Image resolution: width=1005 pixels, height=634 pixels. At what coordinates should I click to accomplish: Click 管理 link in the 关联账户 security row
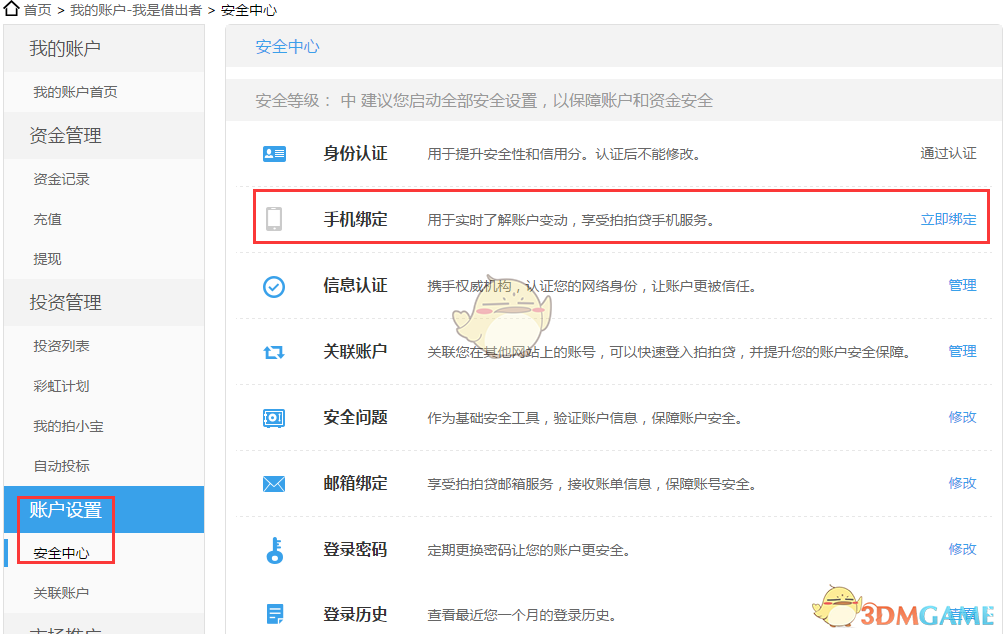coord(963,351)
